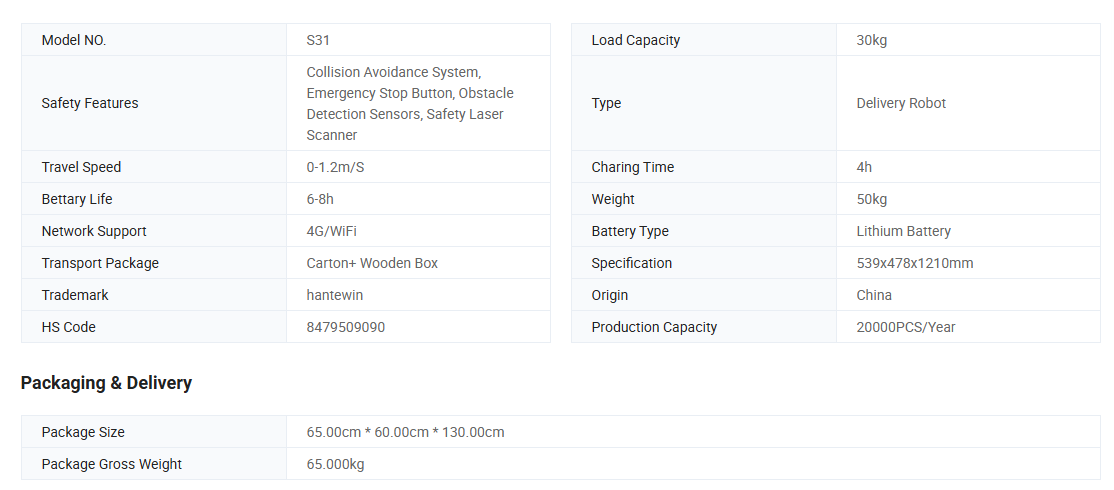Select the hantewin trademark text
1114x490 pixels.
(334, 295)
